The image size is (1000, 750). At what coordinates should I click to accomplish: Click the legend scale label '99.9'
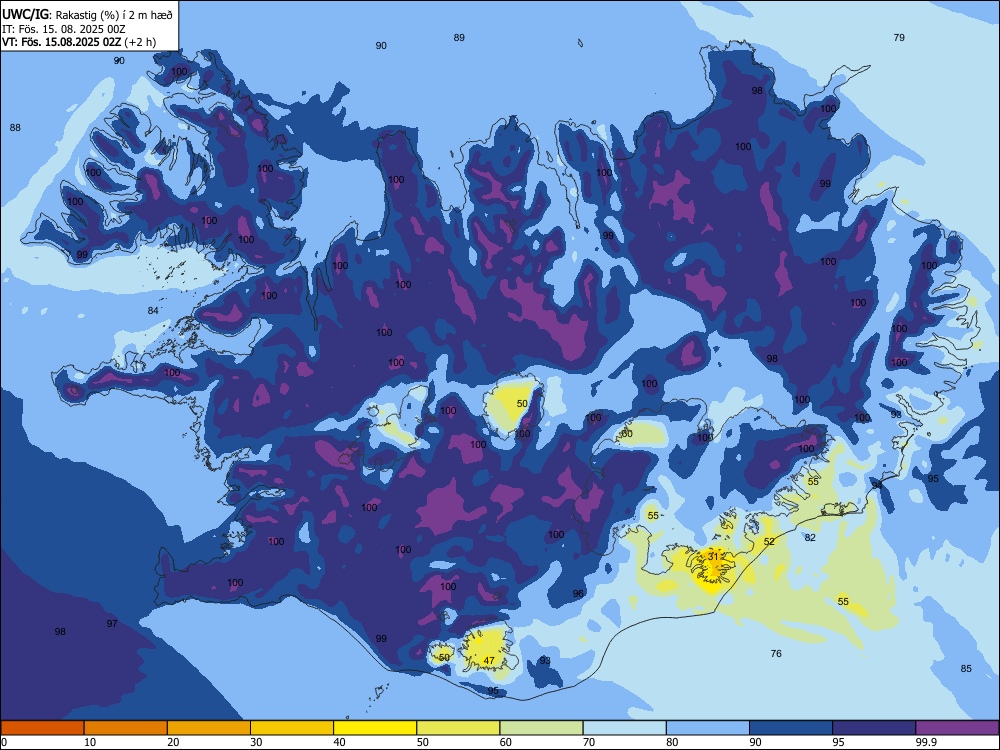(x=925, y=742)
